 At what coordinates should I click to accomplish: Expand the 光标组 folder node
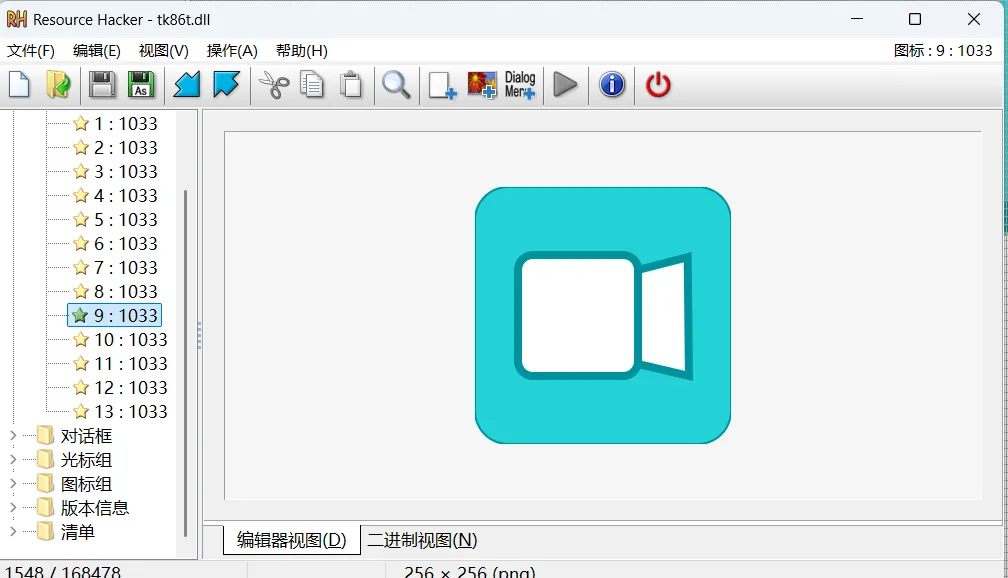coord(13,460)
